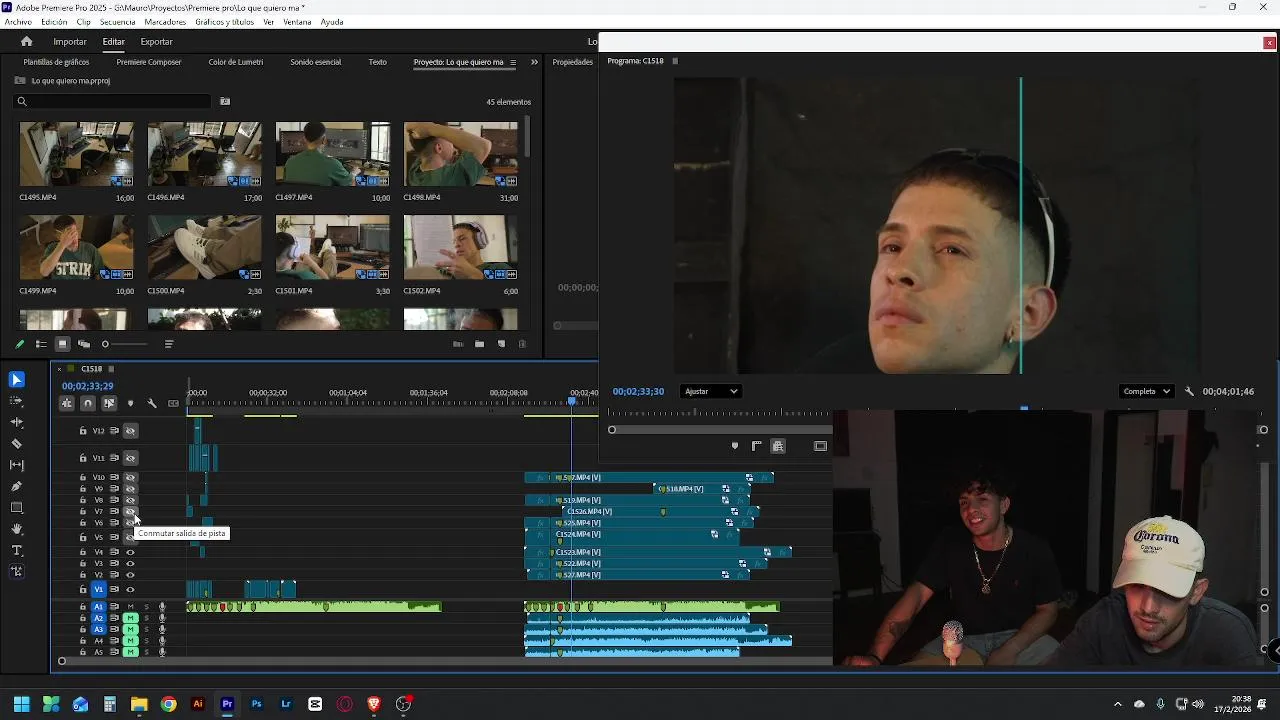Open Photoshop from Windows taskbar

pyautogui.click(x=257, y=704)
